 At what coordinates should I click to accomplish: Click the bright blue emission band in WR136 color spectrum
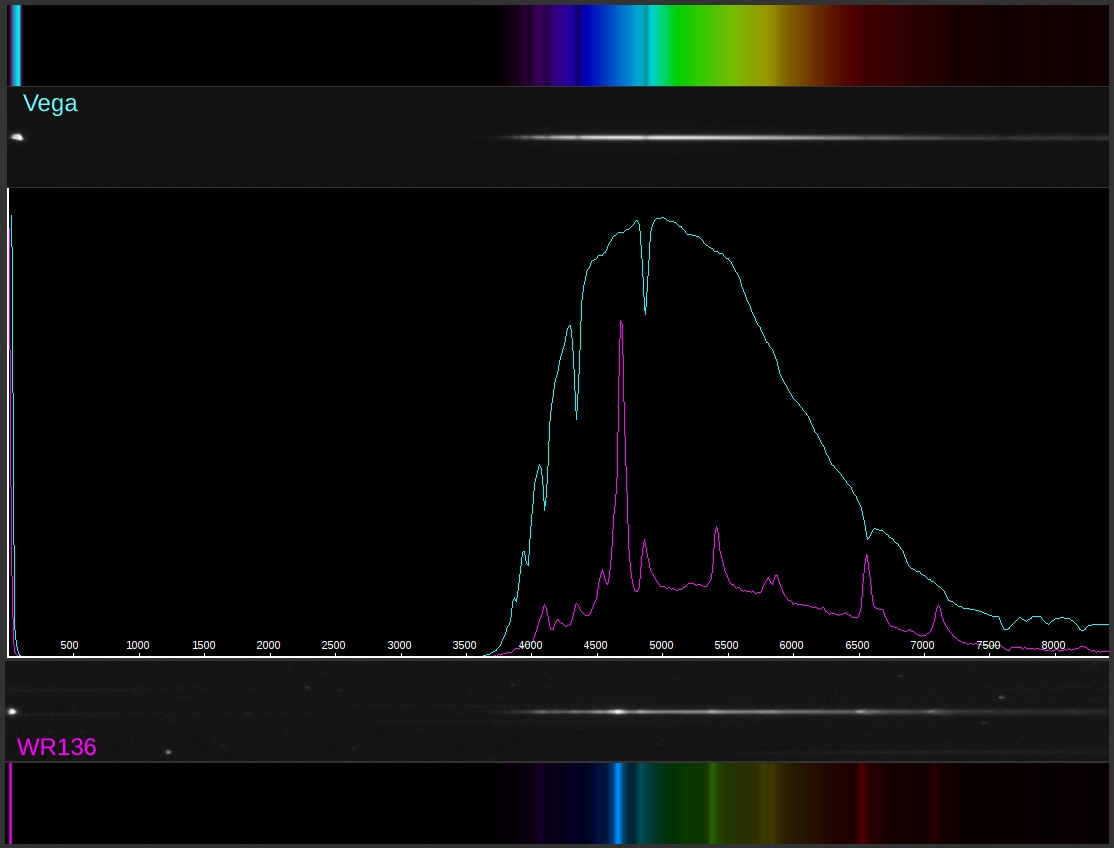(x=617, y=803)
